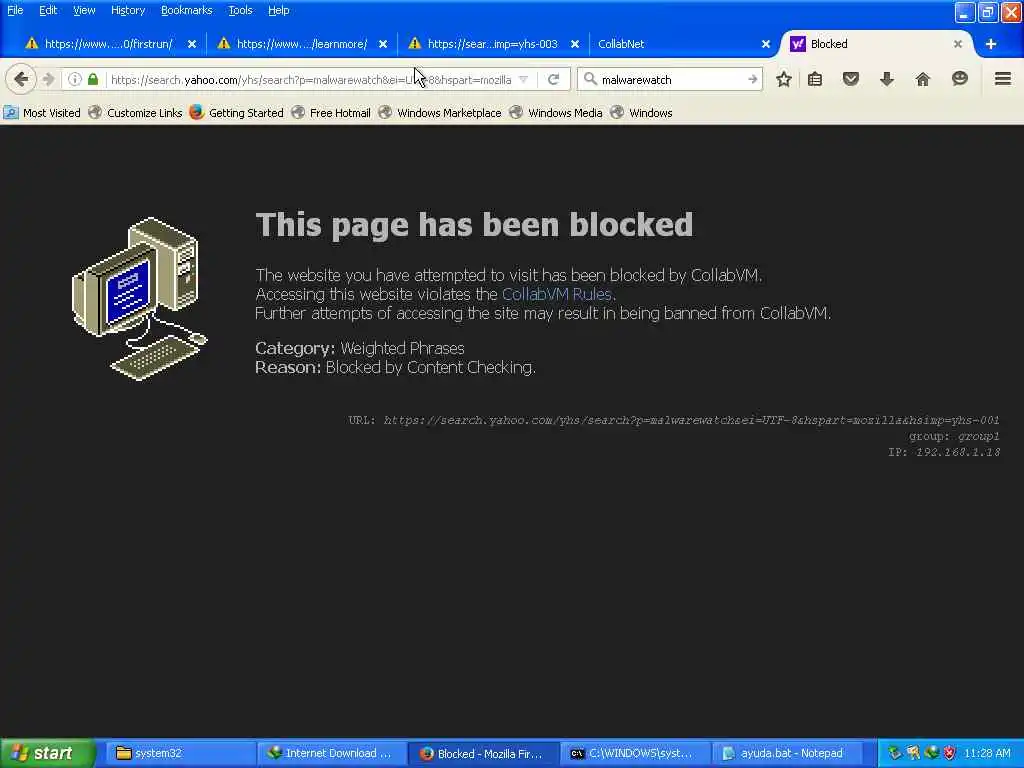Switch to system32 folder taskbar item
The height and width of the screenshot is (768, 1024).
point(181,753)
